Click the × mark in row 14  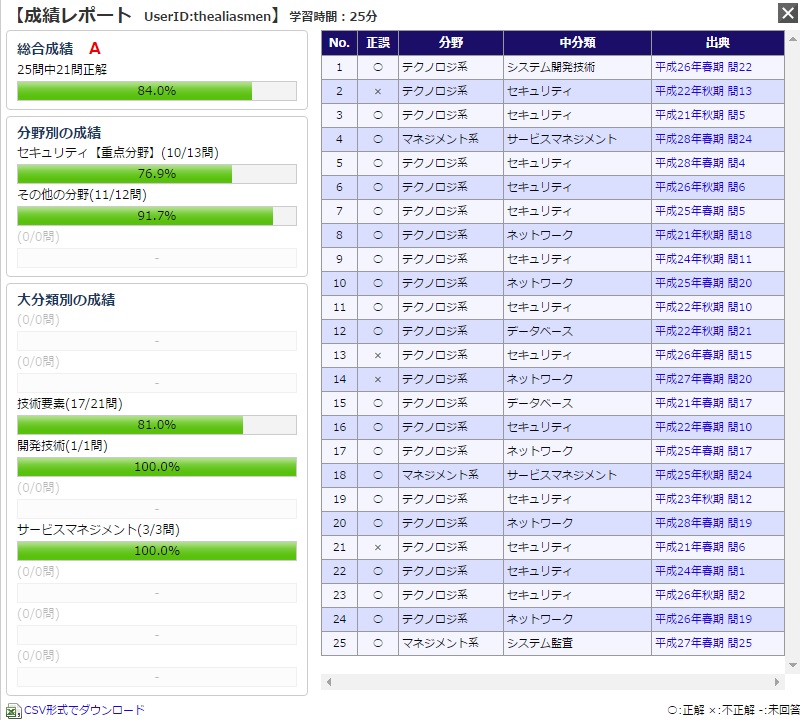click(x=378, y=380)
